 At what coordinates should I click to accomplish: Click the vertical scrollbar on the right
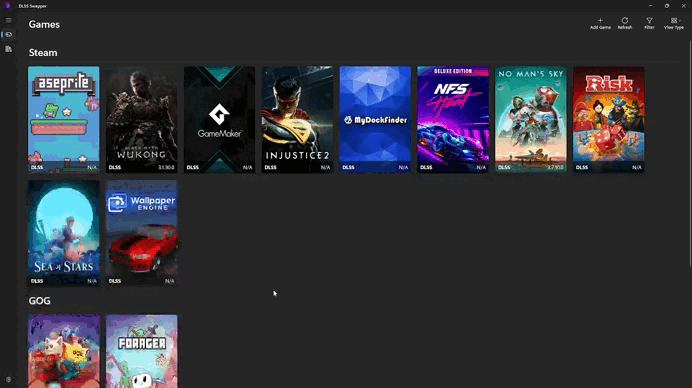pos(690,154)
